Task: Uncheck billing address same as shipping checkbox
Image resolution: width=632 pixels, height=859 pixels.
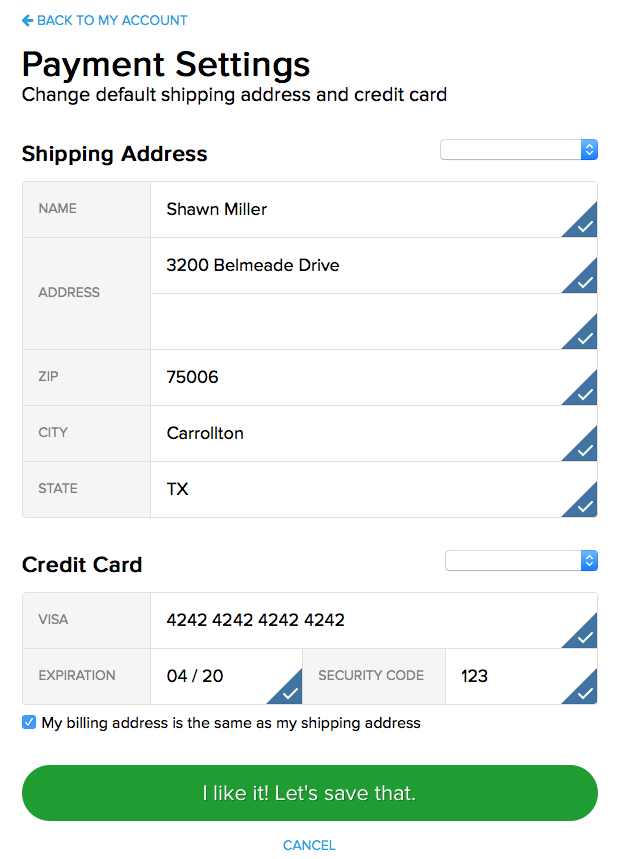Action: (x=29, y=722)
